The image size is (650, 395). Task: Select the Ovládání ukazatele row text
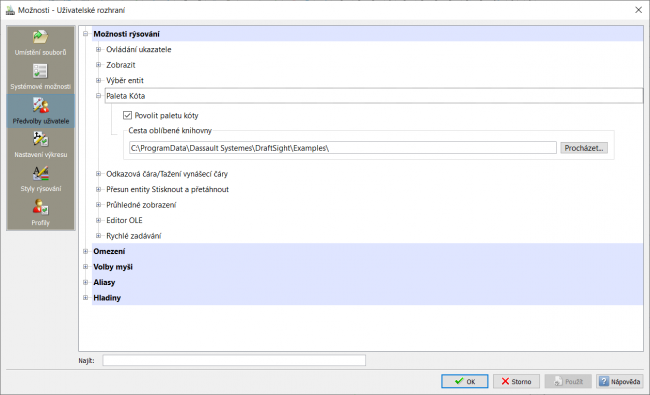point(138,49)
